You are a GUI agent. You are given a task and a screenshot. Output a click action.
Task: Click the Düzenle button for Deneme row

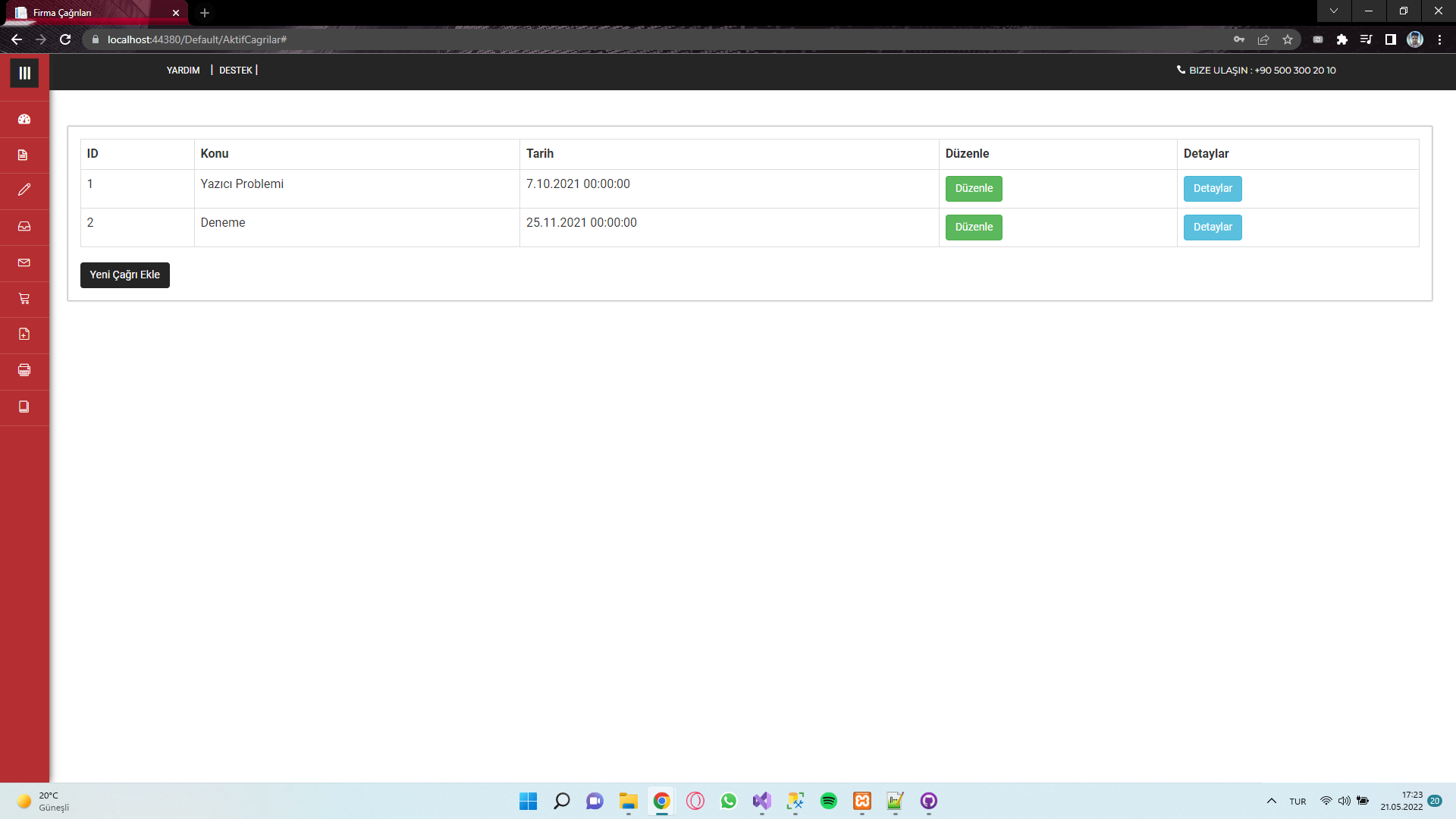pos(973,227)
